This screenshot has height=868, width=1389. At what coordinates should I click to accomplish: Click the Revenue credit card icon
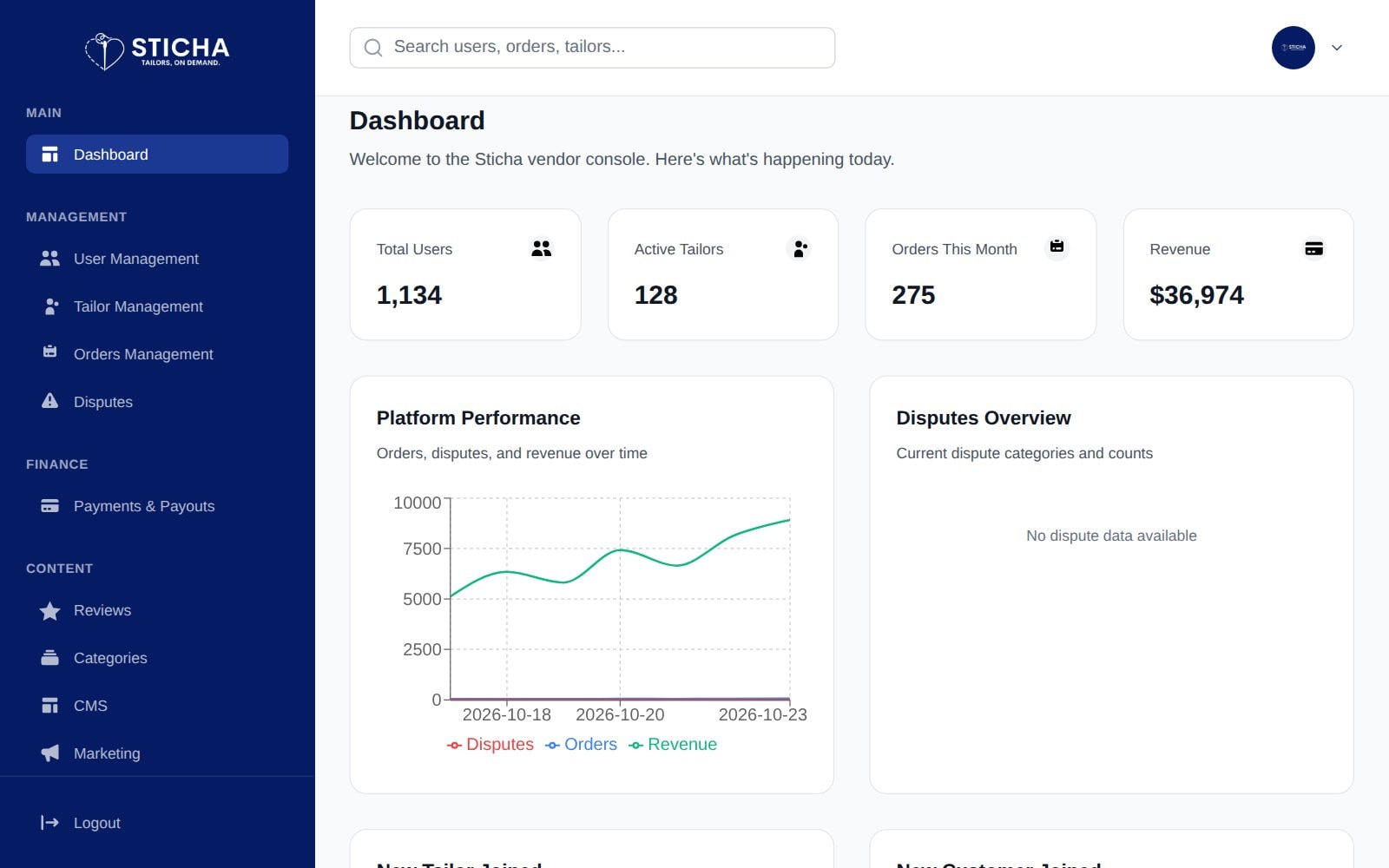[x=1313, y=249]
